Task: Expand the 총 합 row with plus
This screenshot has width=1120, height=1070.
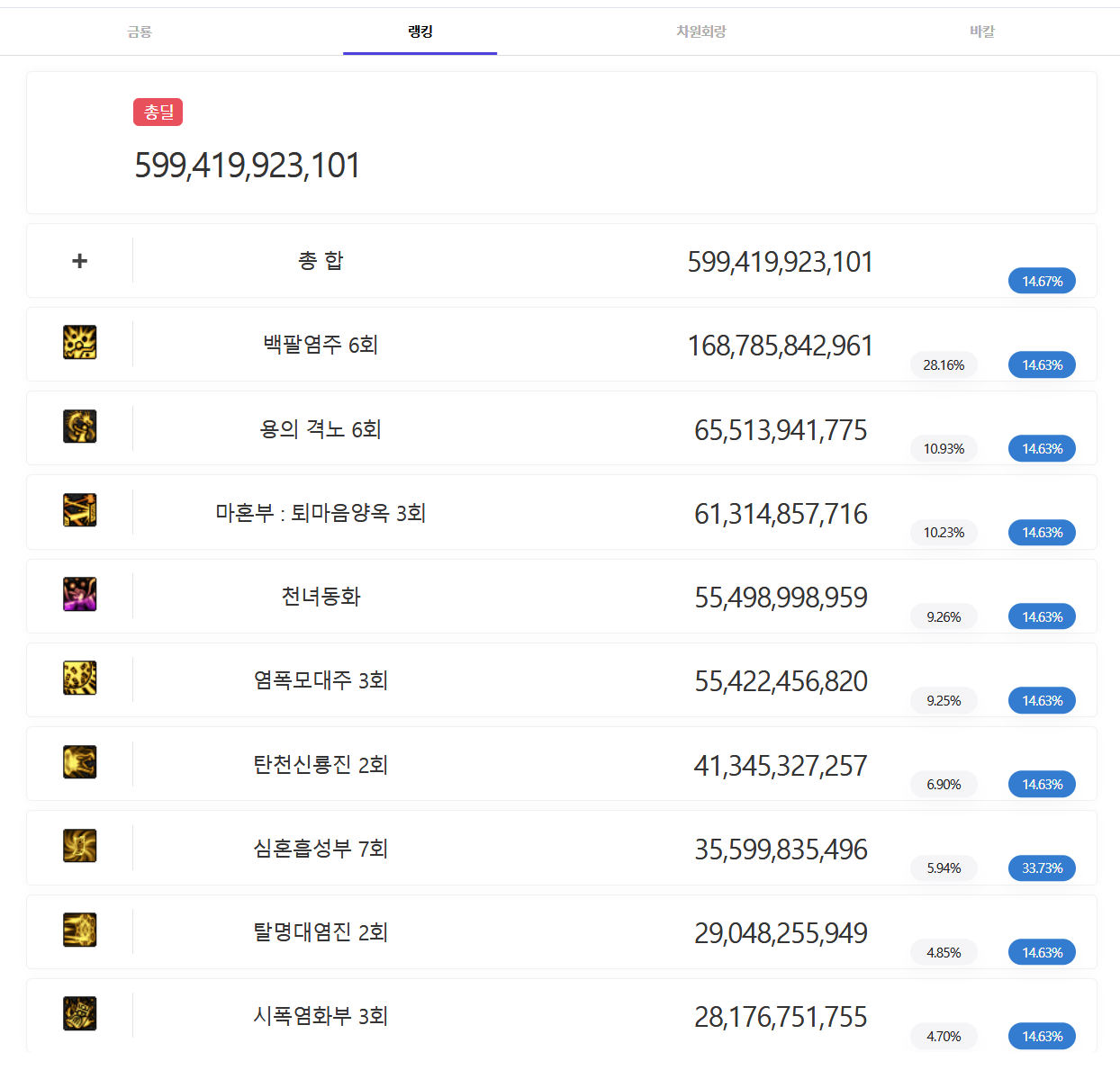Action: tap(80, 261)
